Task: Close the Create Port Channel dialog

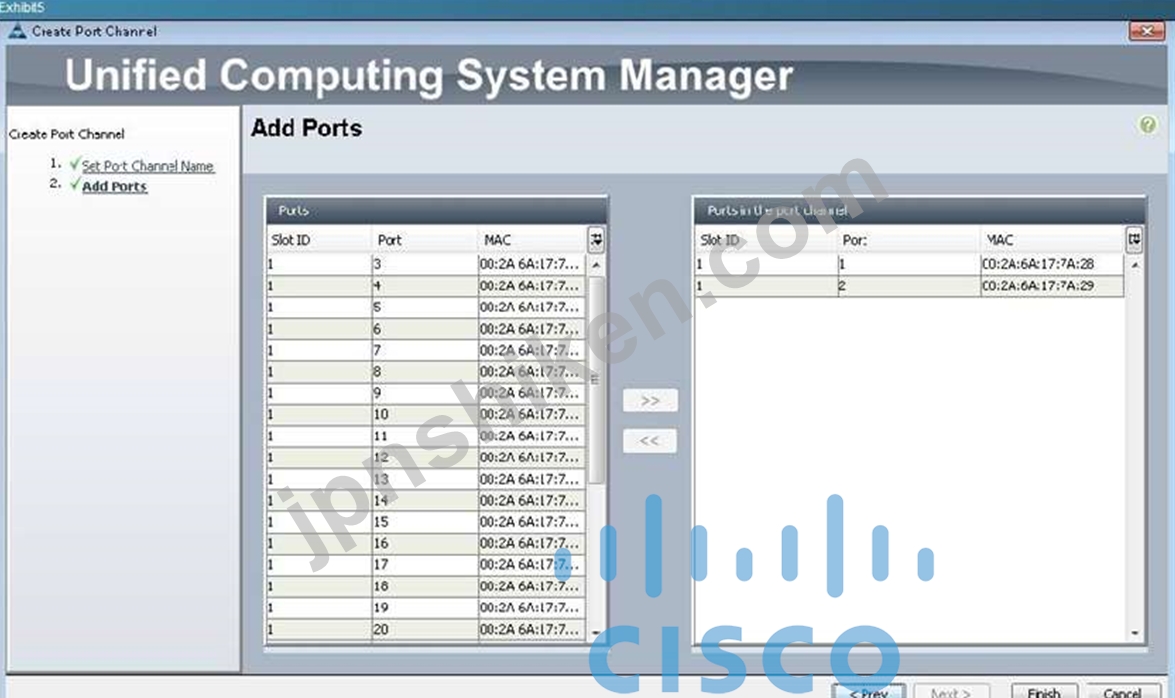Action: [1147, 31]
